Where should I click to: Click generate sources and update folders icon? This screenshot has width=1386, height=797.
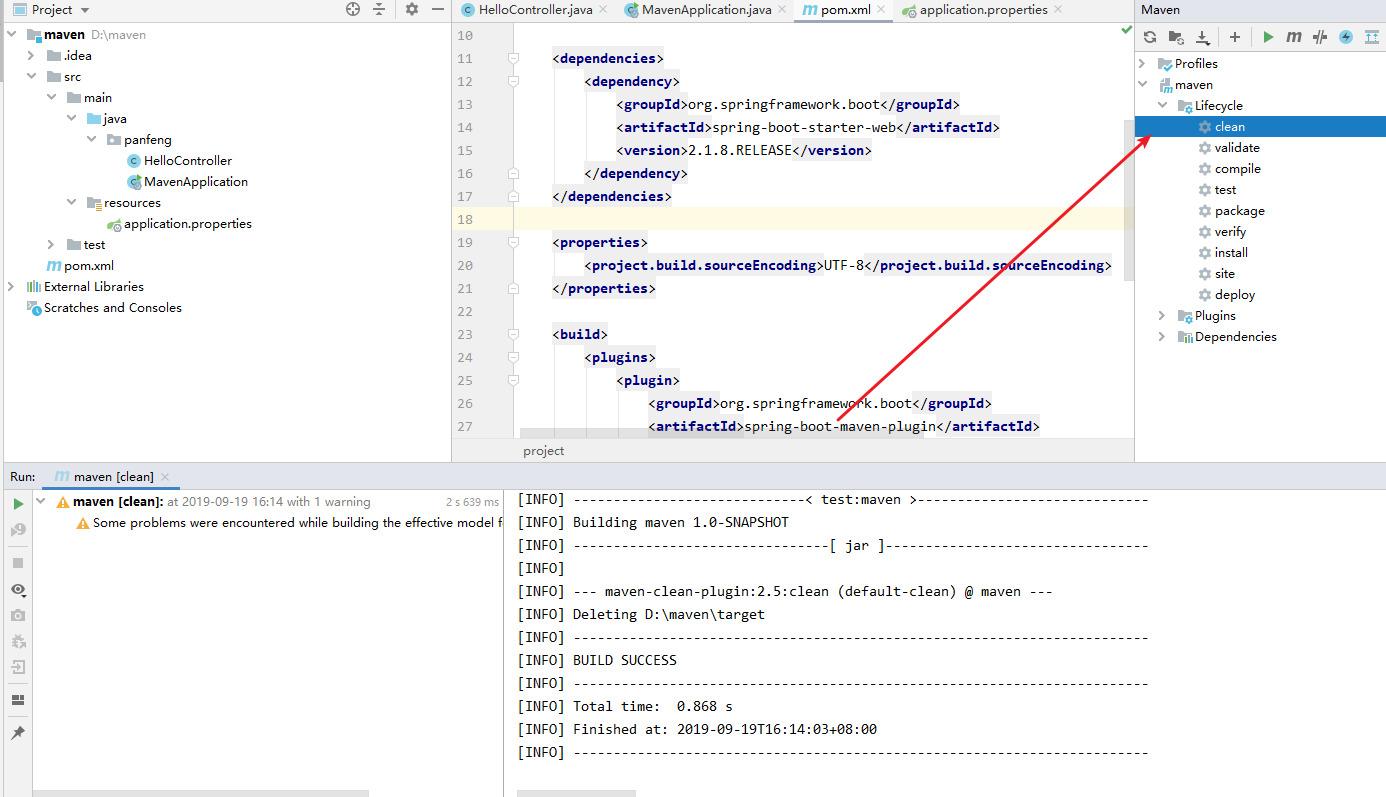pyautogui.click(x=1176, y=37)
